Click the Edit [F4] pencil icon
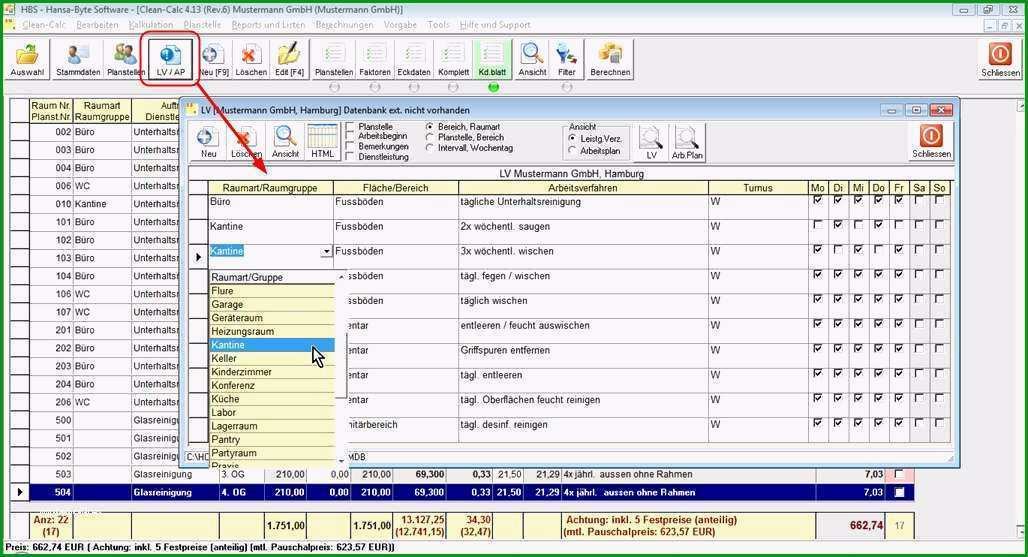 tap(288, 60)
